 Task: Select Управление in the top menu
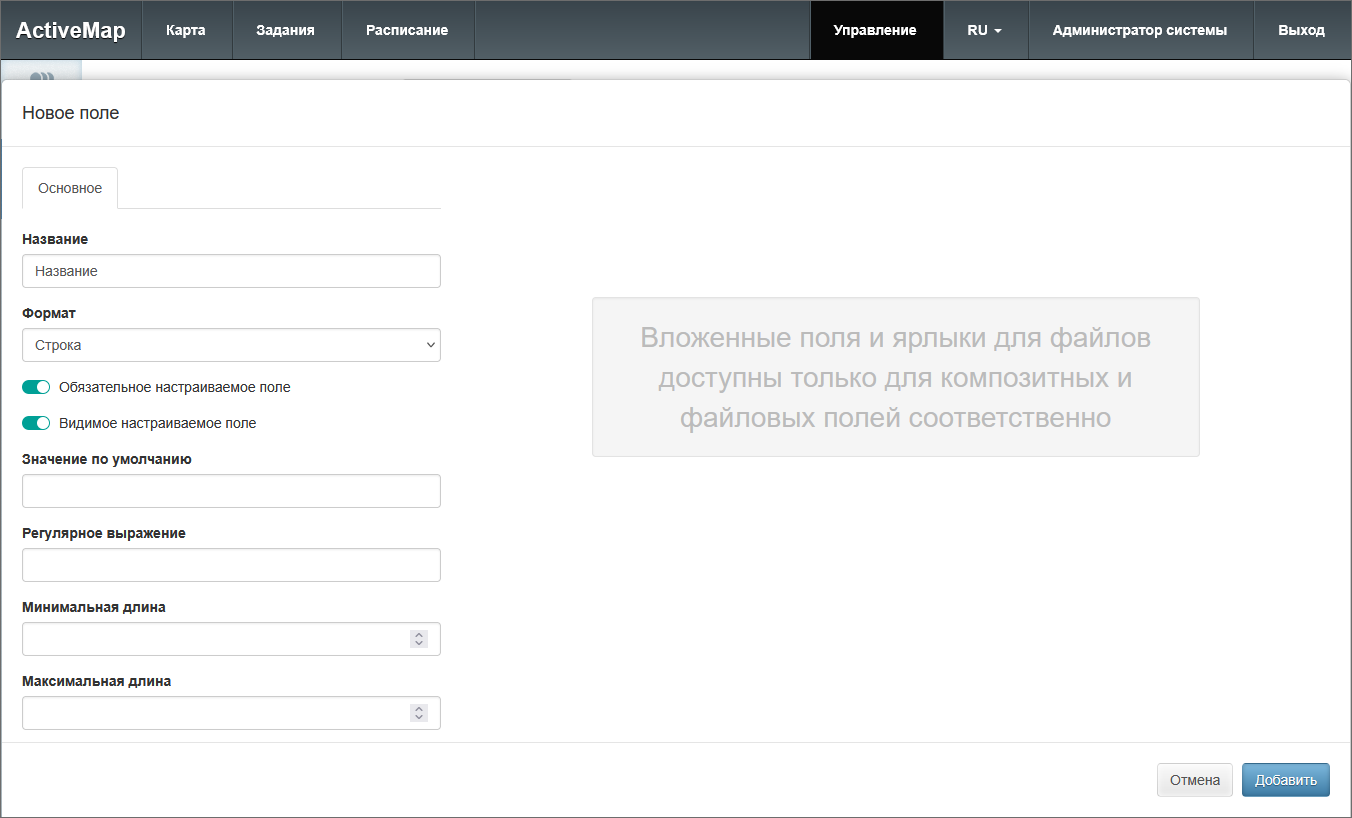point(875,30)
